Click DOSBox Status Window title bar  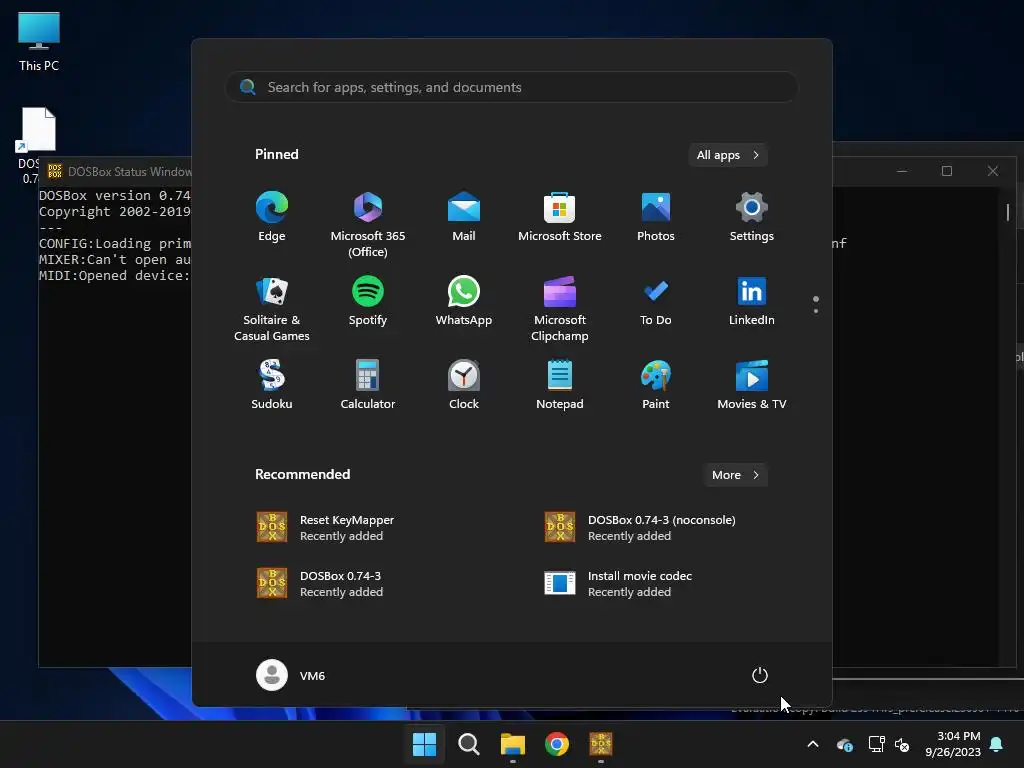(118, 172)
